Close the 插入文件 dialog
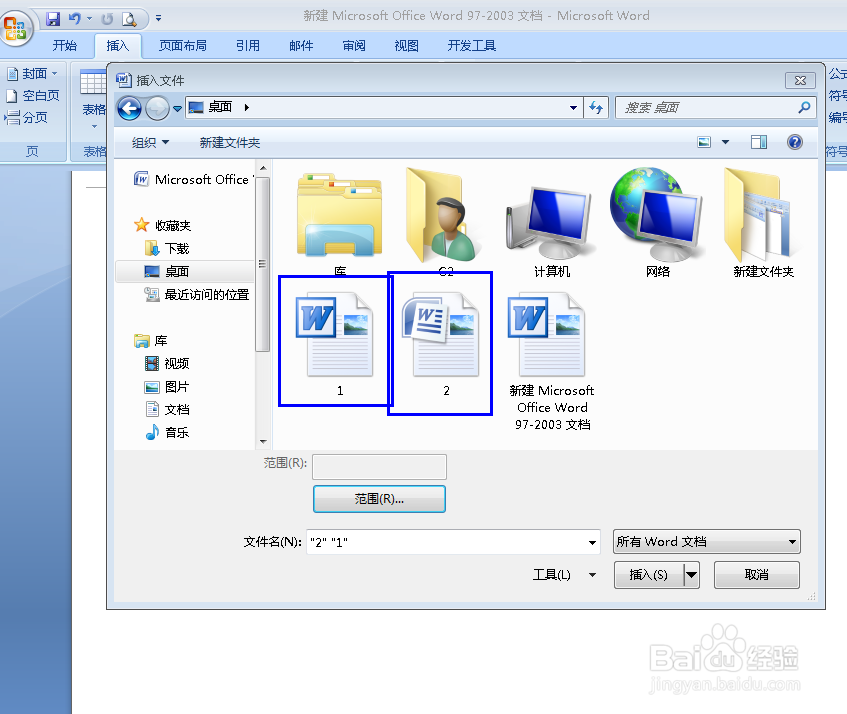The height and width of the screenshot is (714, 847). (x=800, y=80)
